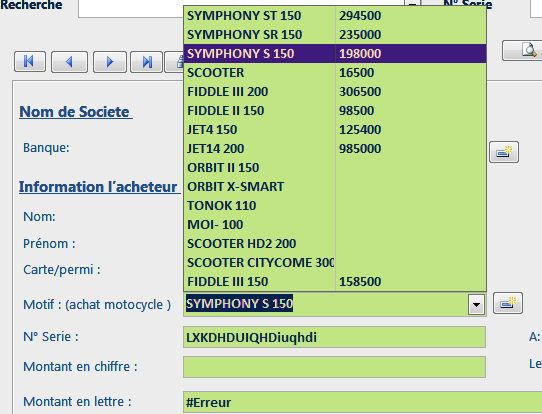Click the magnifier search preview button
542x414 pixels.
pos(523,50)
